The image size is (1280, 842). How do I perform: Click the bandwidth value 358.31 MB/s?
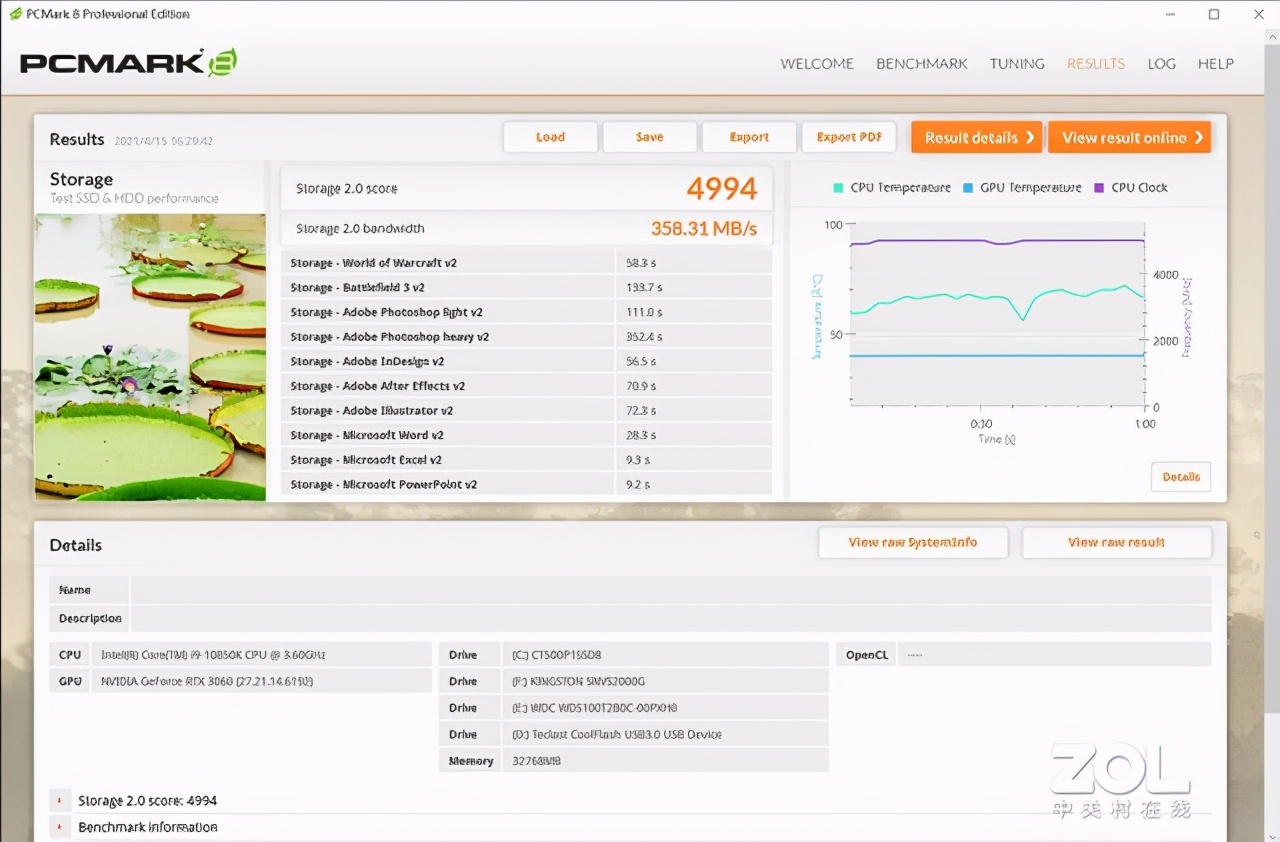pyautogui.click(x=704, y=229)
